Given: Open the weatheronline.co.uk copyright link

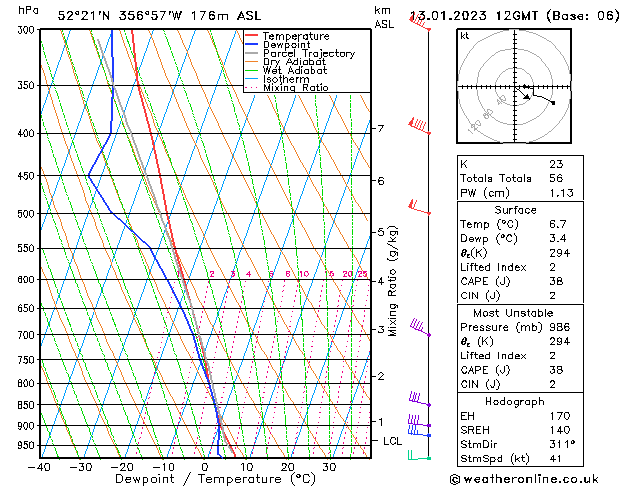Looking at the screenshot, I should click(x=524, y=479).
